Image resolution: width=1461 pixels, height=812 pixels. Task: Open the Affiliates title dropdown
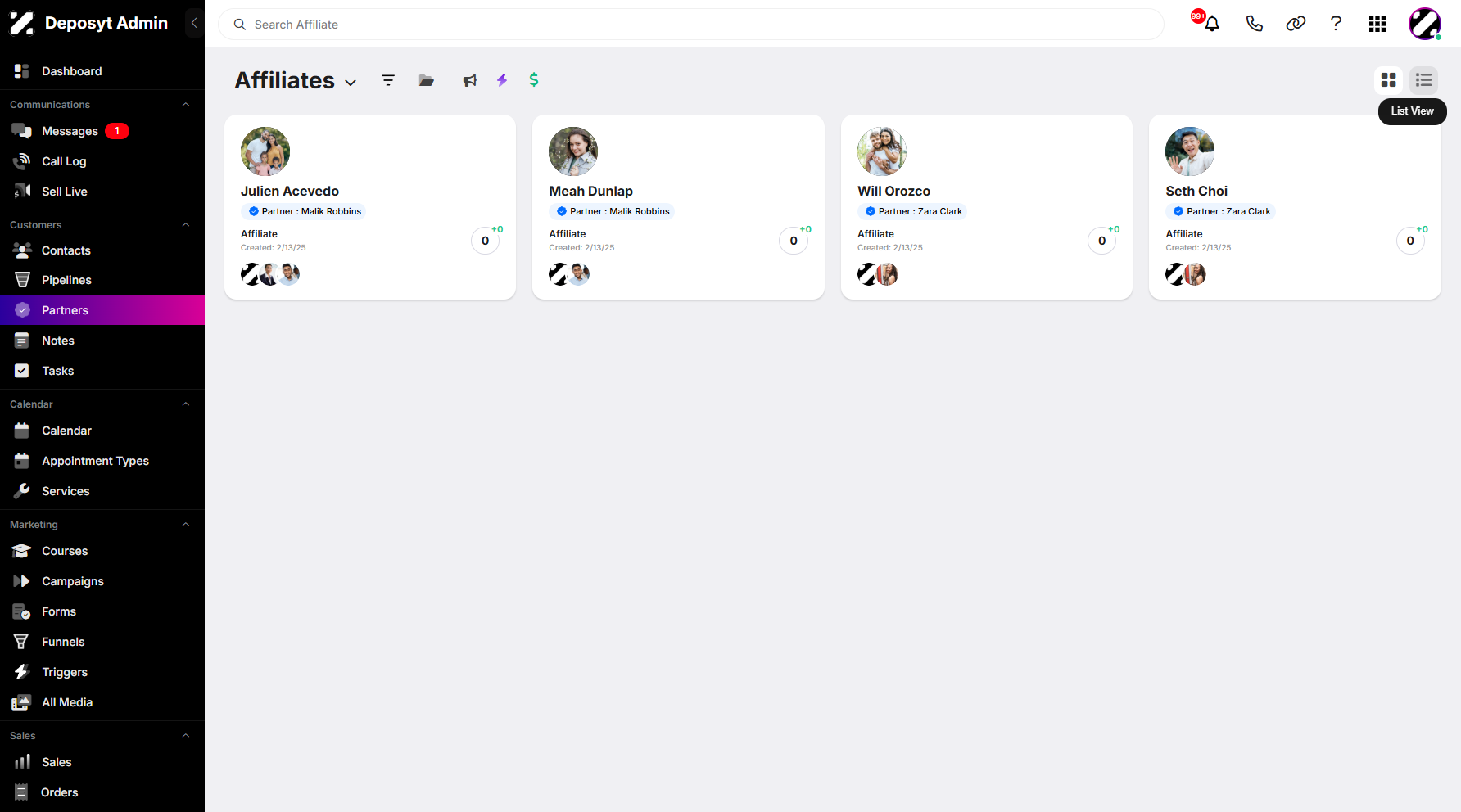tap(351, 83)
